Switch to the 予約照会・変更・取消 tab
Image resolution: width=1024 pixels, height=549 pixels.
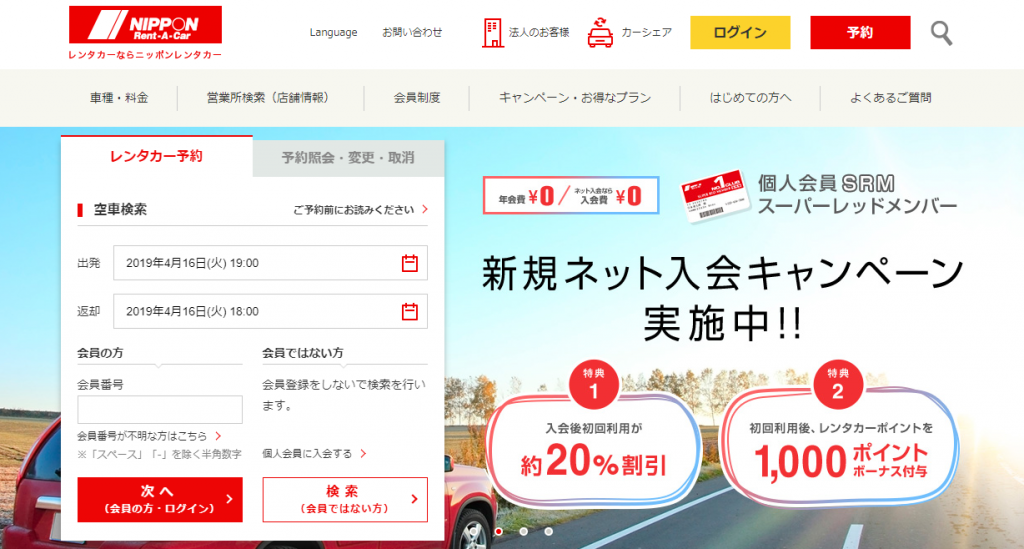348,157
